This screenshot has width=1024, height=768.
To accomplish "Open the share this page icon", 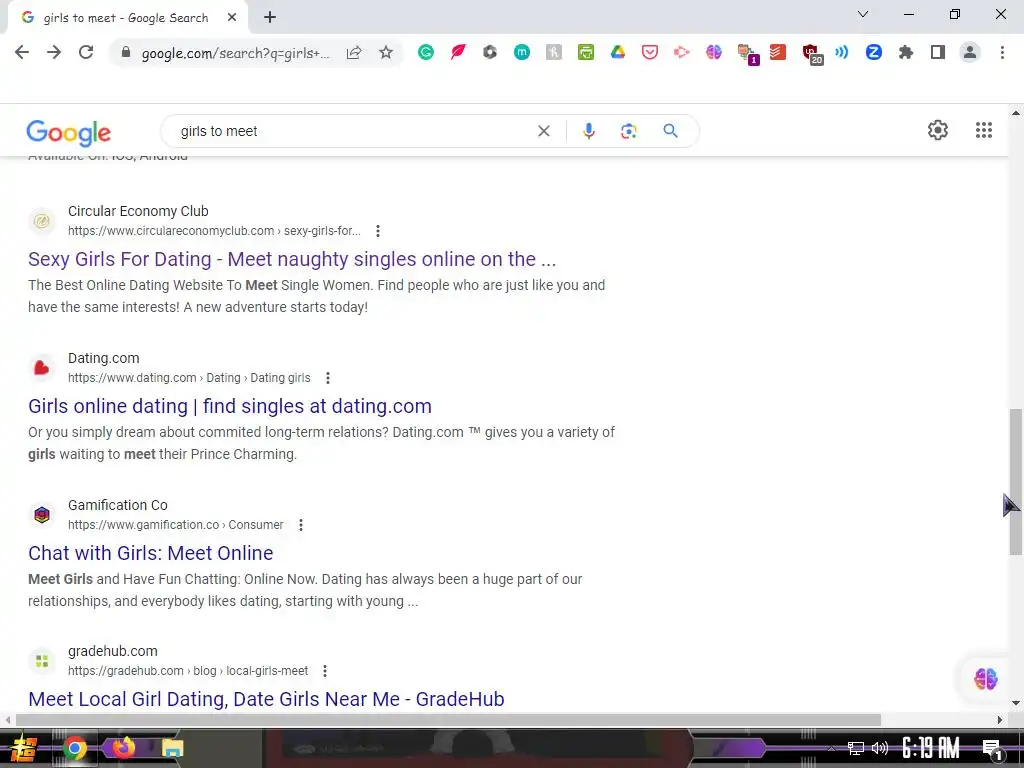I will [x=354, y=52].
